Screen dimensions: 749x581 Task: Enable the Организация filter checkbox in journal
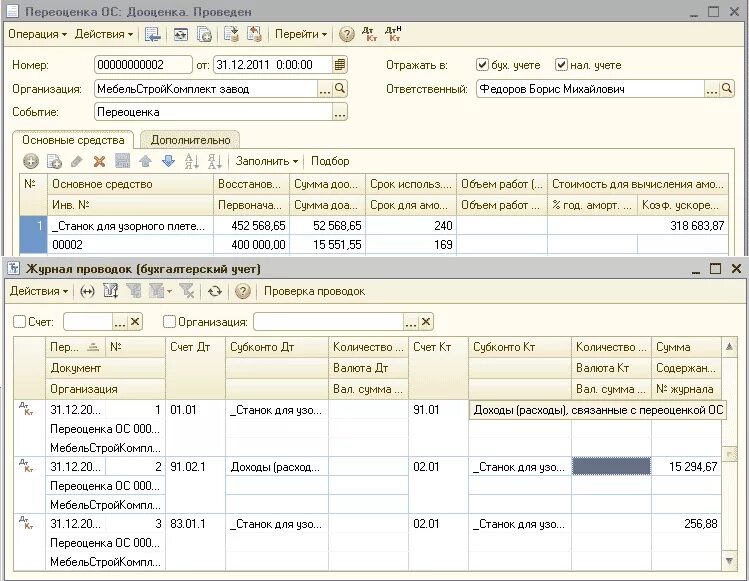[x=169, y=322]
